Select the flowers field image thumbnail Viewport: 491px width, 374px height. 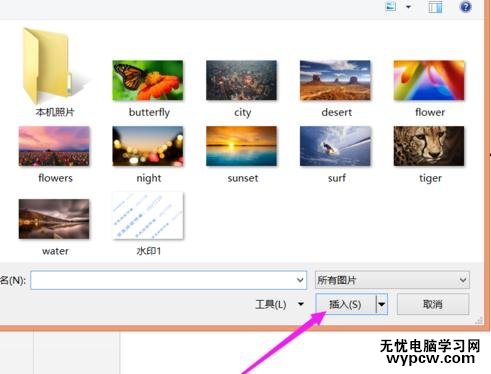(54, 146)
